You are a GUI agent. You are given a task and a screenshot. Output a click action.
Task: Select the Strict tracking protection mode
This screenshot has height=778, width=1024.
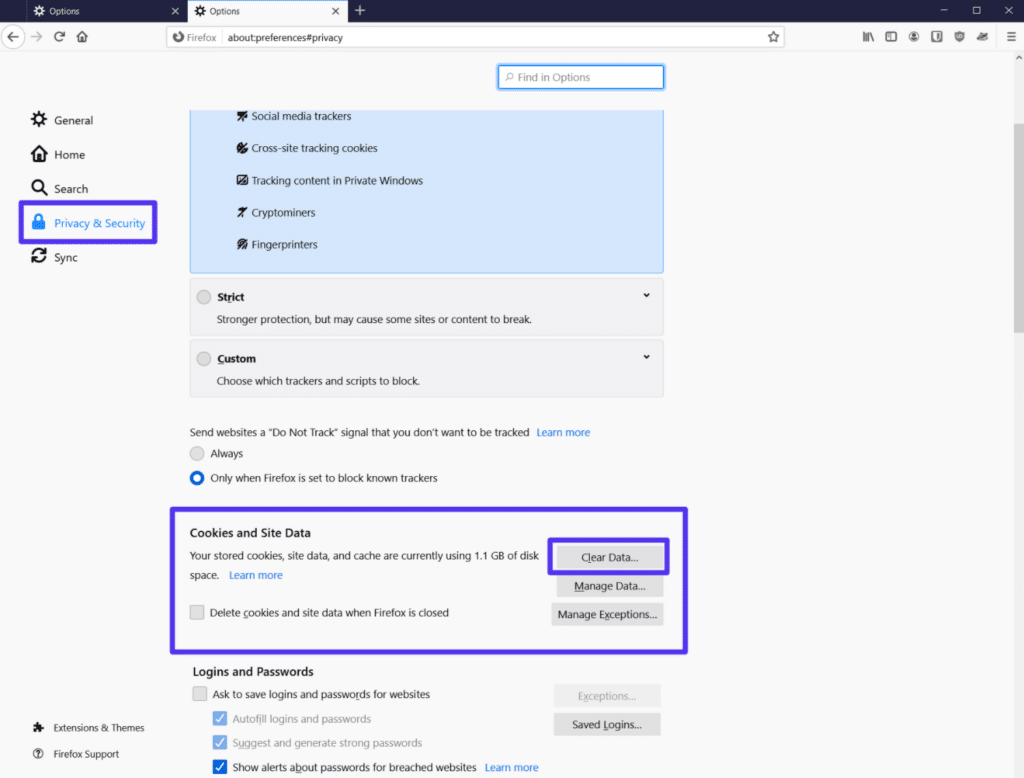pos(205,296)
